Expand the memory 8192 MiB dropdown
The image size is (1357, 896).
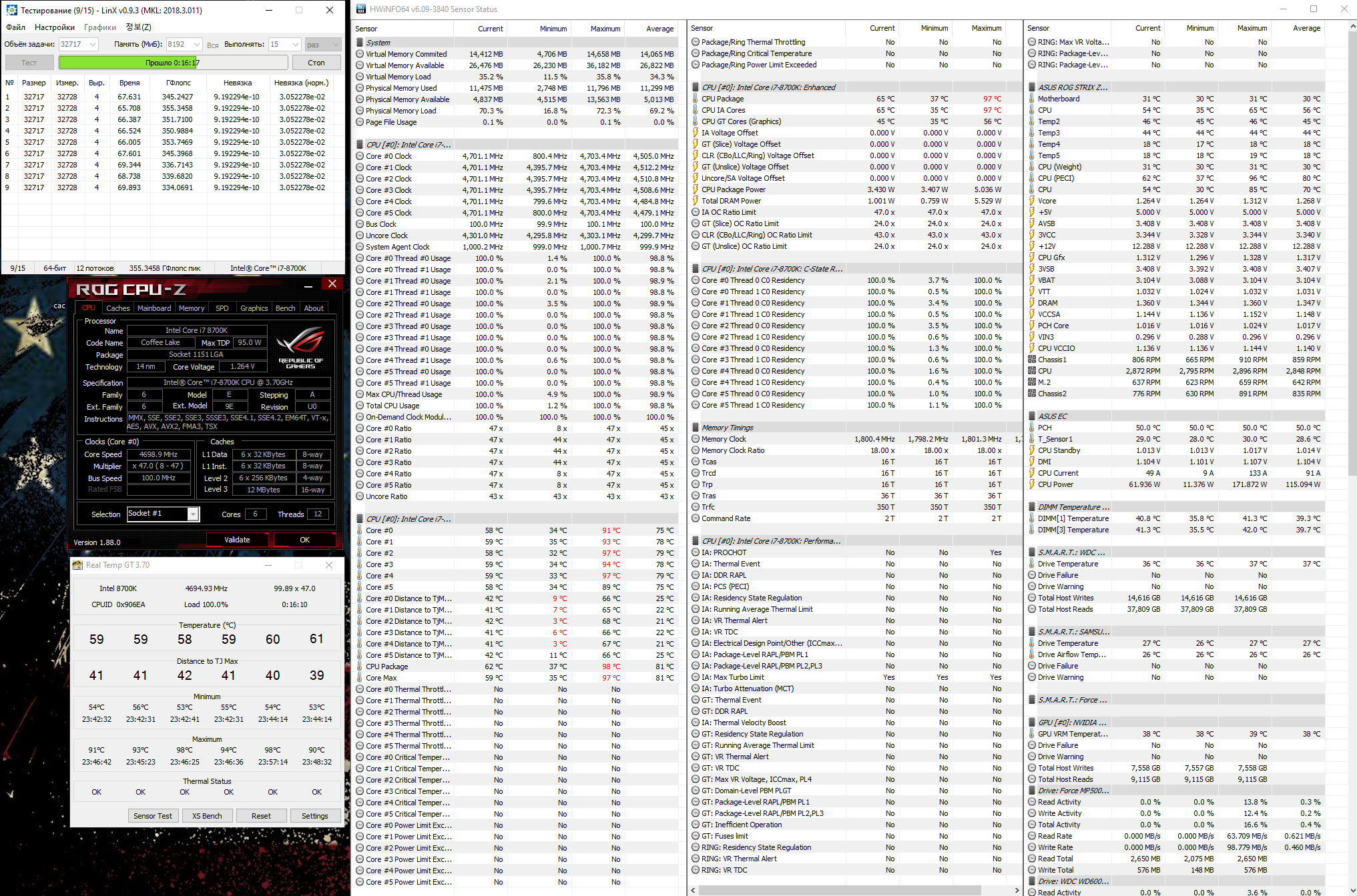(196, 44)
